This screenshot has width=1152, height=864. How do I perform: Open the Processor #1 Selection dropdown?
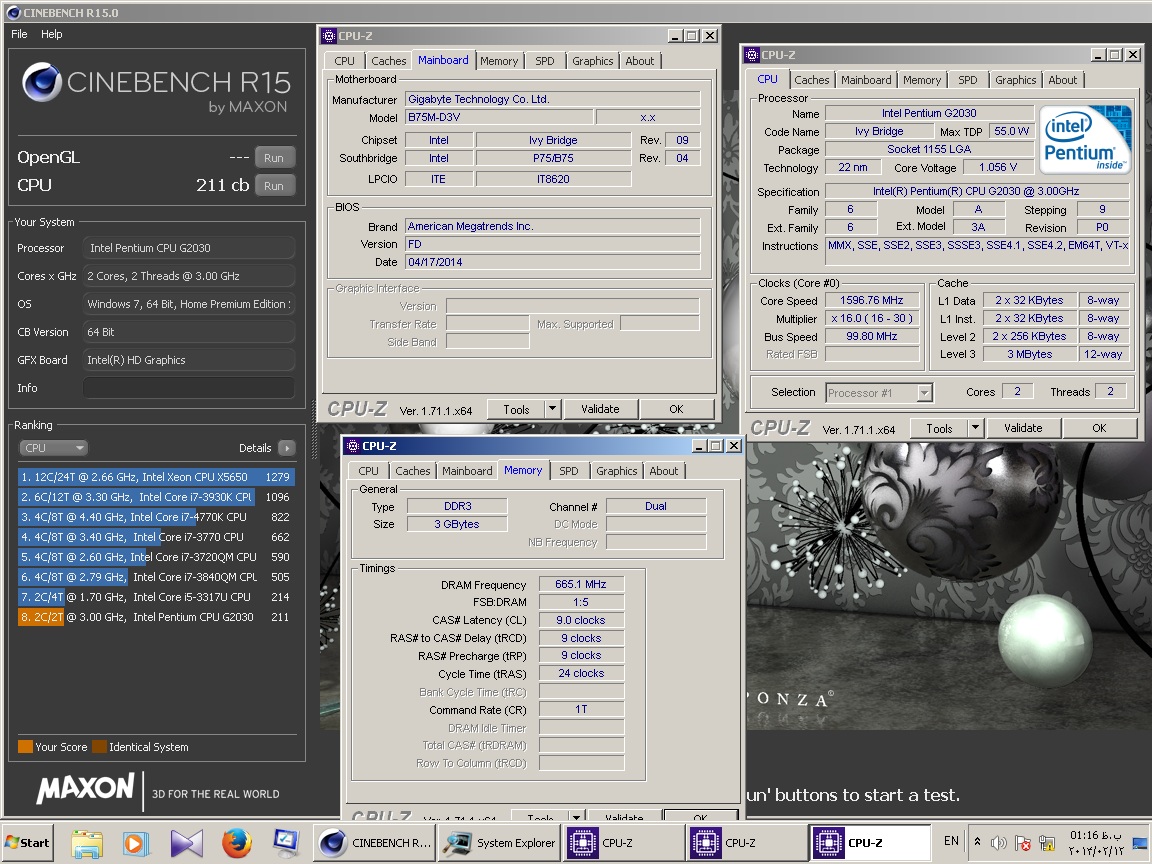click(x=879, y=392)
